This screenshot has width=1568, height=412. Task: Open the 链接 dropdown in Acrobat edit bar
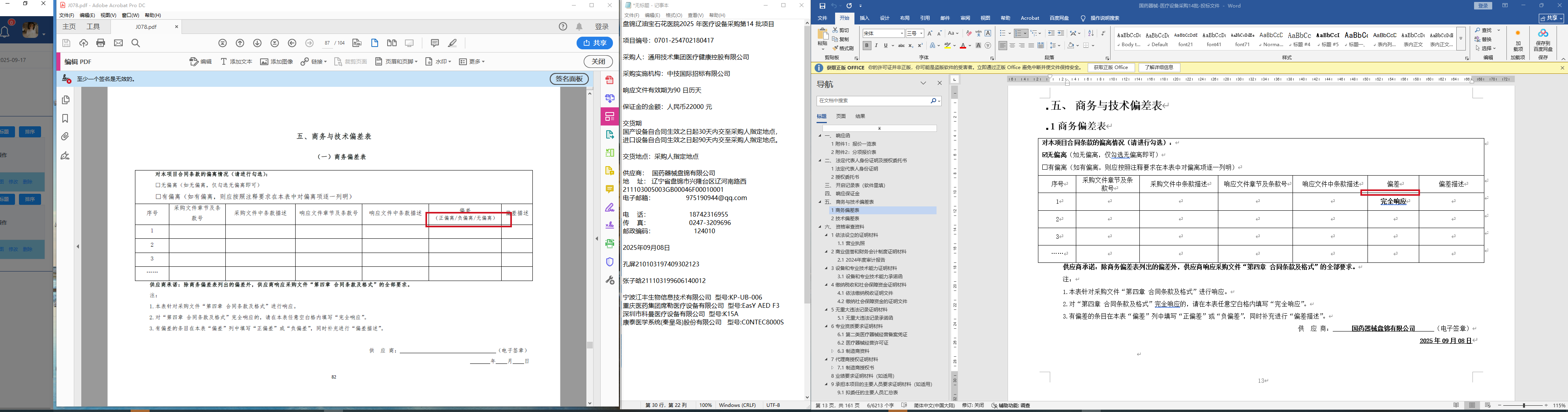[313, 62]
